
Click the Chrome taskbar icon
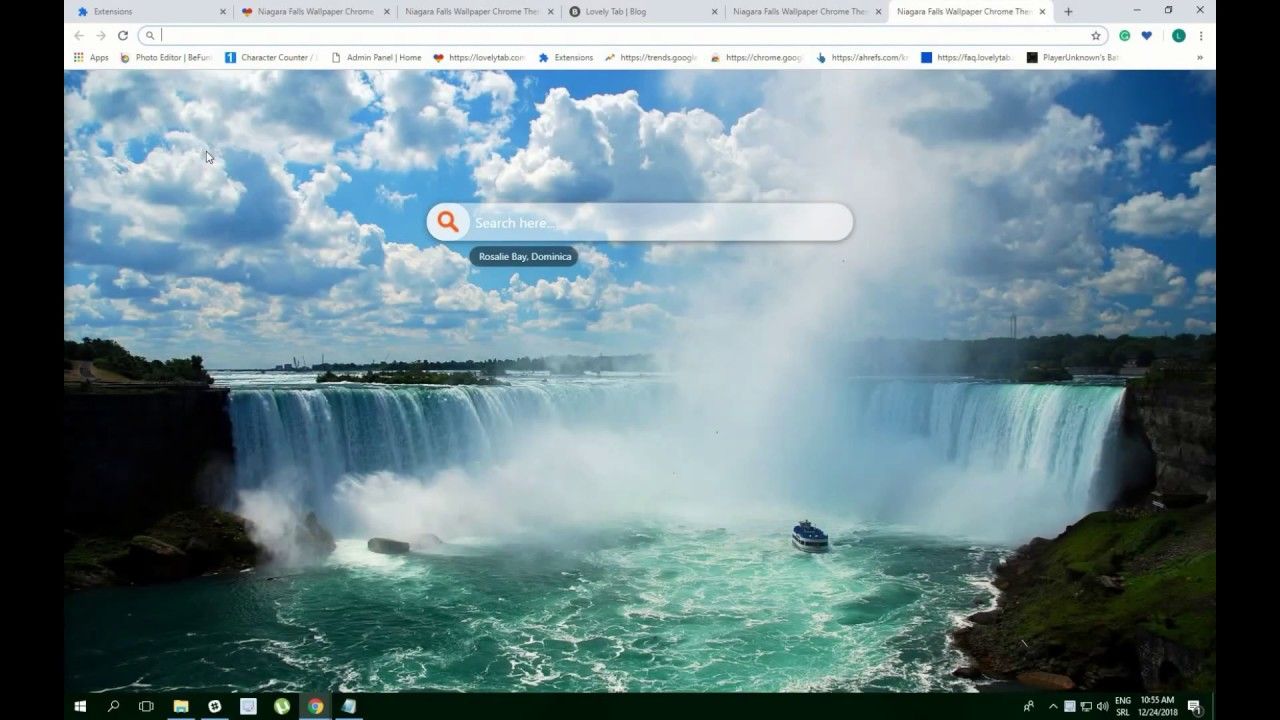(x=315, y=706)
